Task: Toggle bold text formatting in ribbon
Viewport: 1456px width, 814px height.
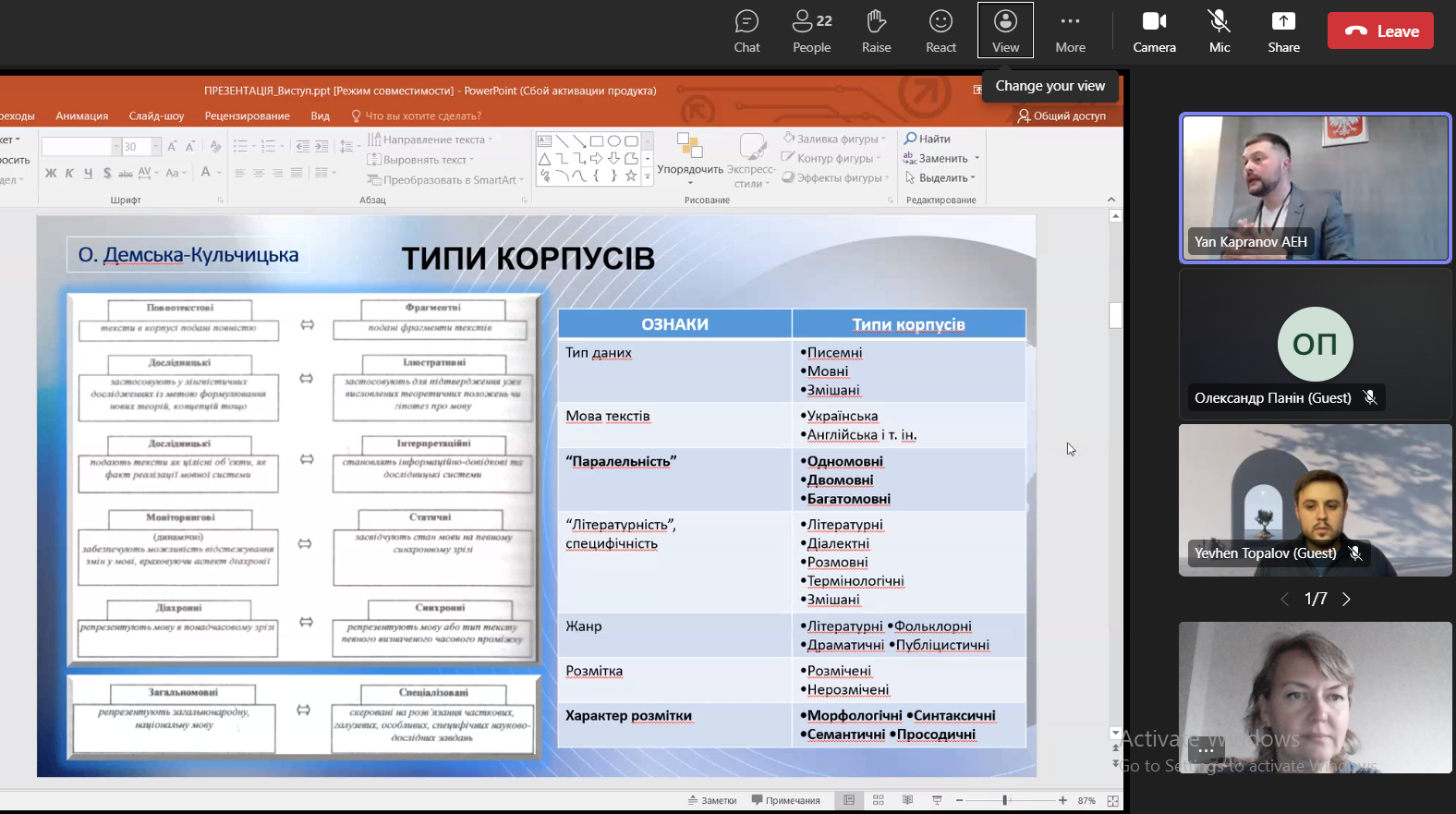Action: tap(51, 173)
